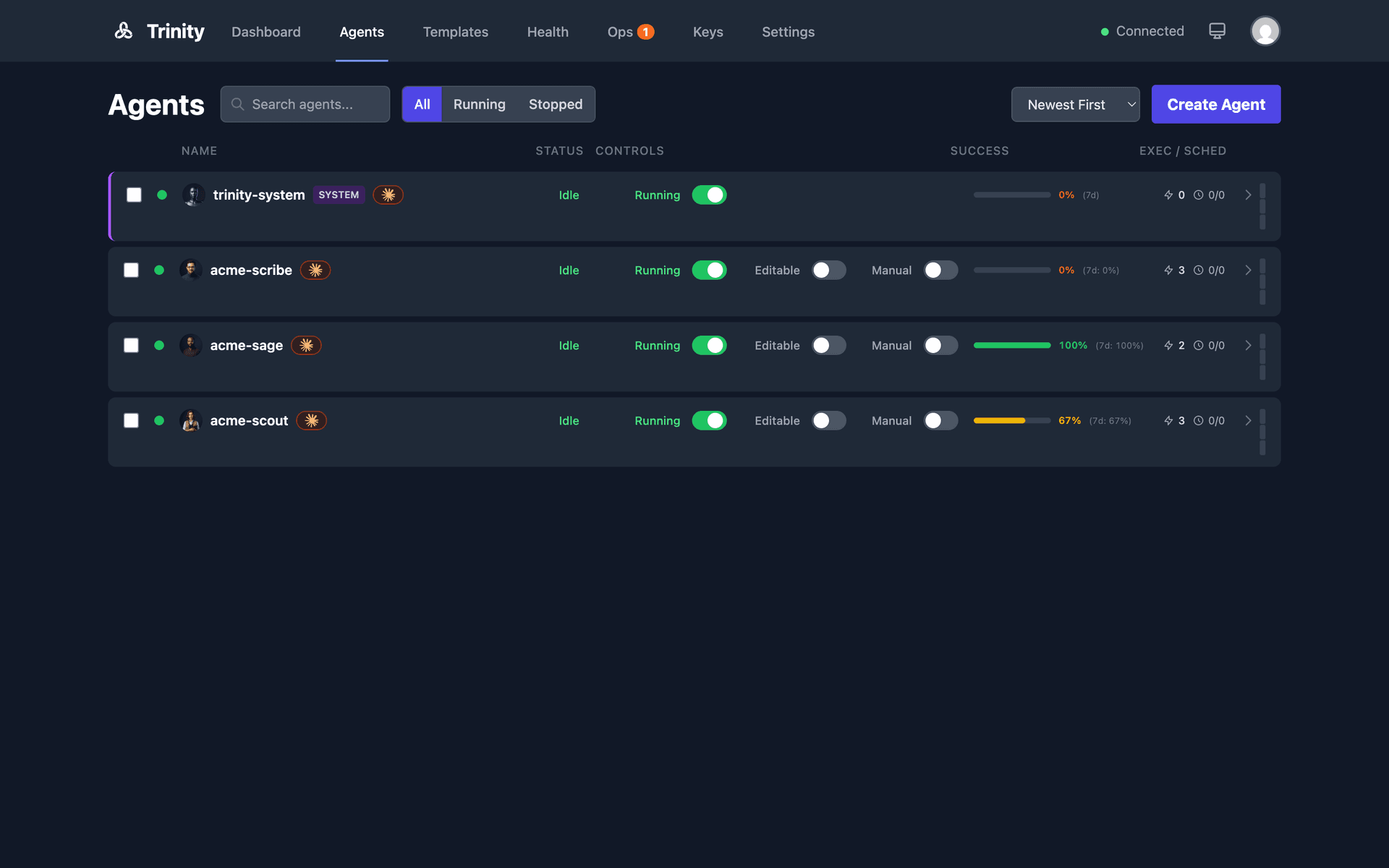Image resolution: width=1389 pixels, height=868 pixels.
Task: Switch to the Templates section
Action: (455, 32)
